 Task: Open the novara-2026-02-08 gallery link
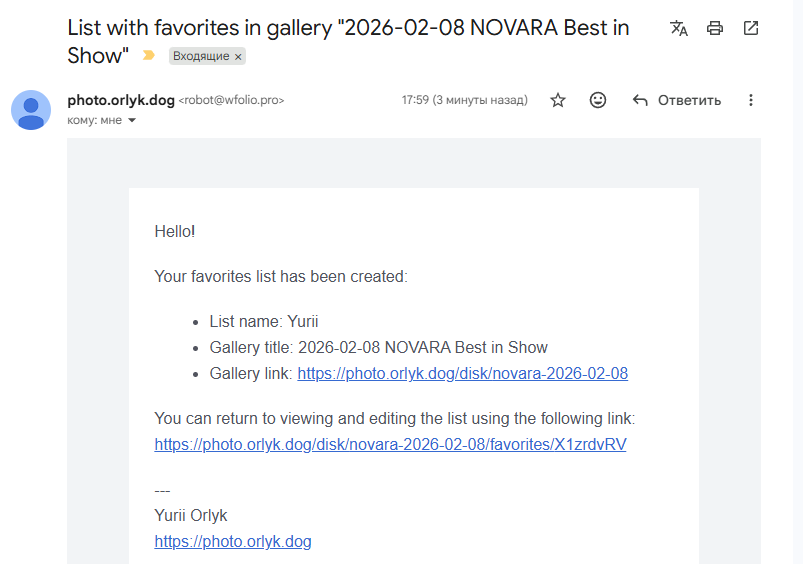pyautogui.click(x=462, y=374)
